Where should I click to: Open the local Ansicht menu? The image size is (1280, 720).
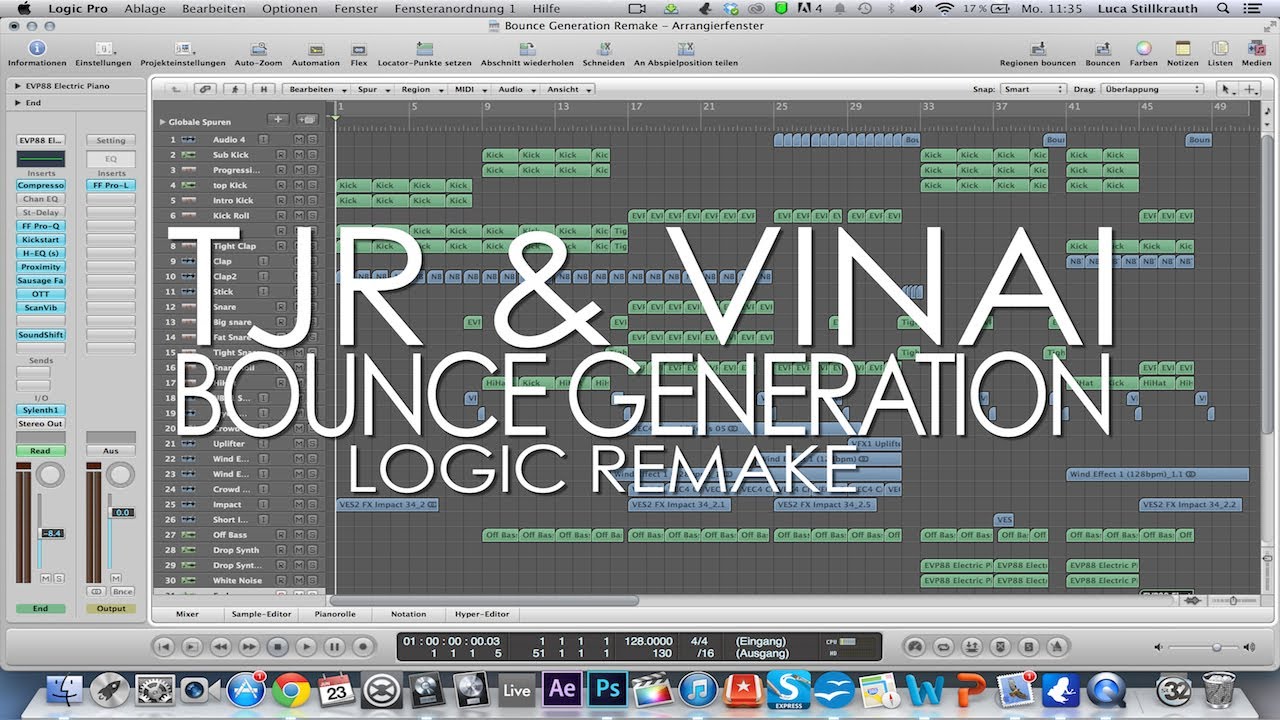[x=567, y=89]
